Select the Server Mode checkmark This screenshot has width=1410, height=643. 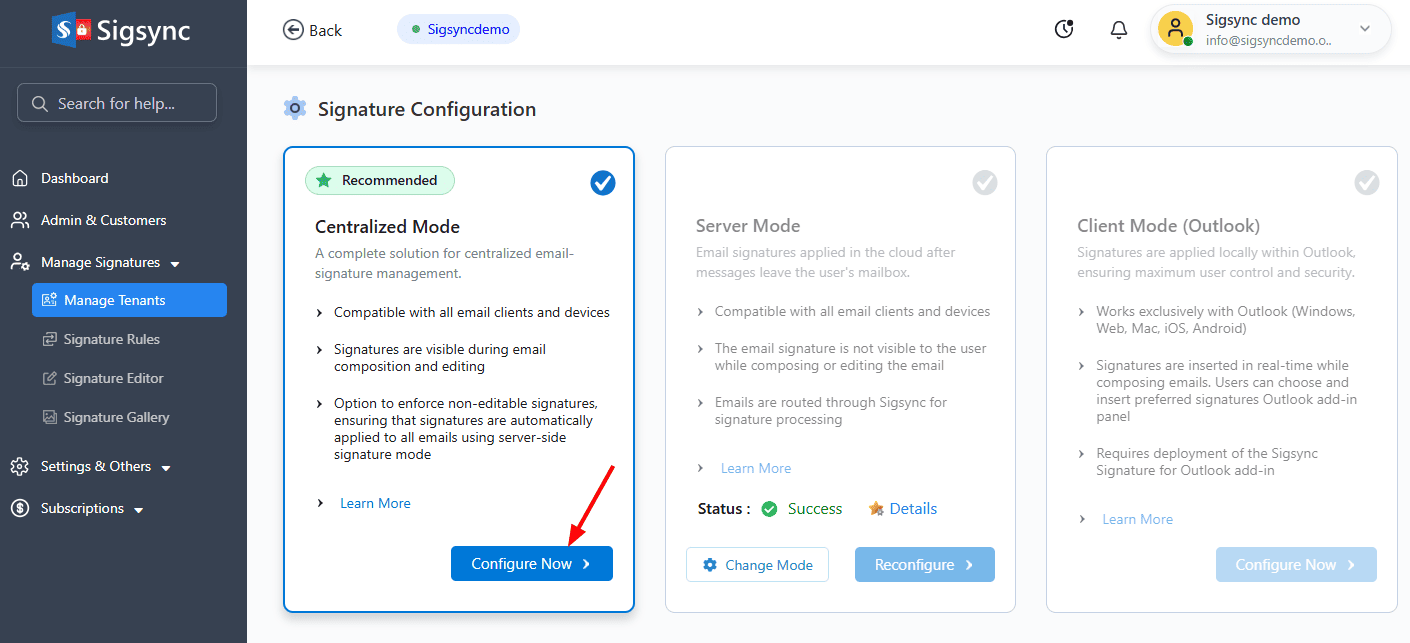985,182
